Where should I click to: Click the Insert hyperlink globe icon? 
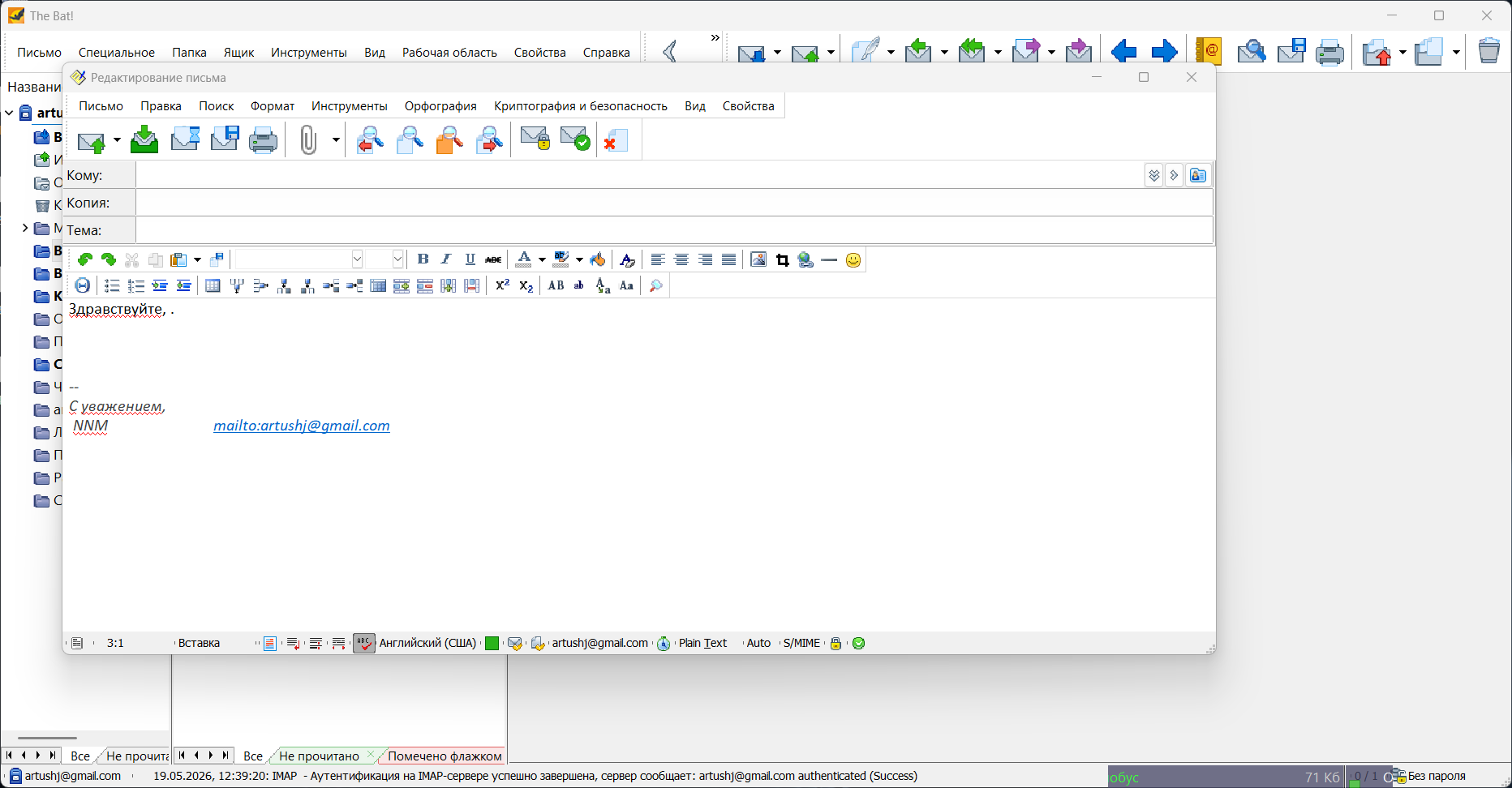805,259
